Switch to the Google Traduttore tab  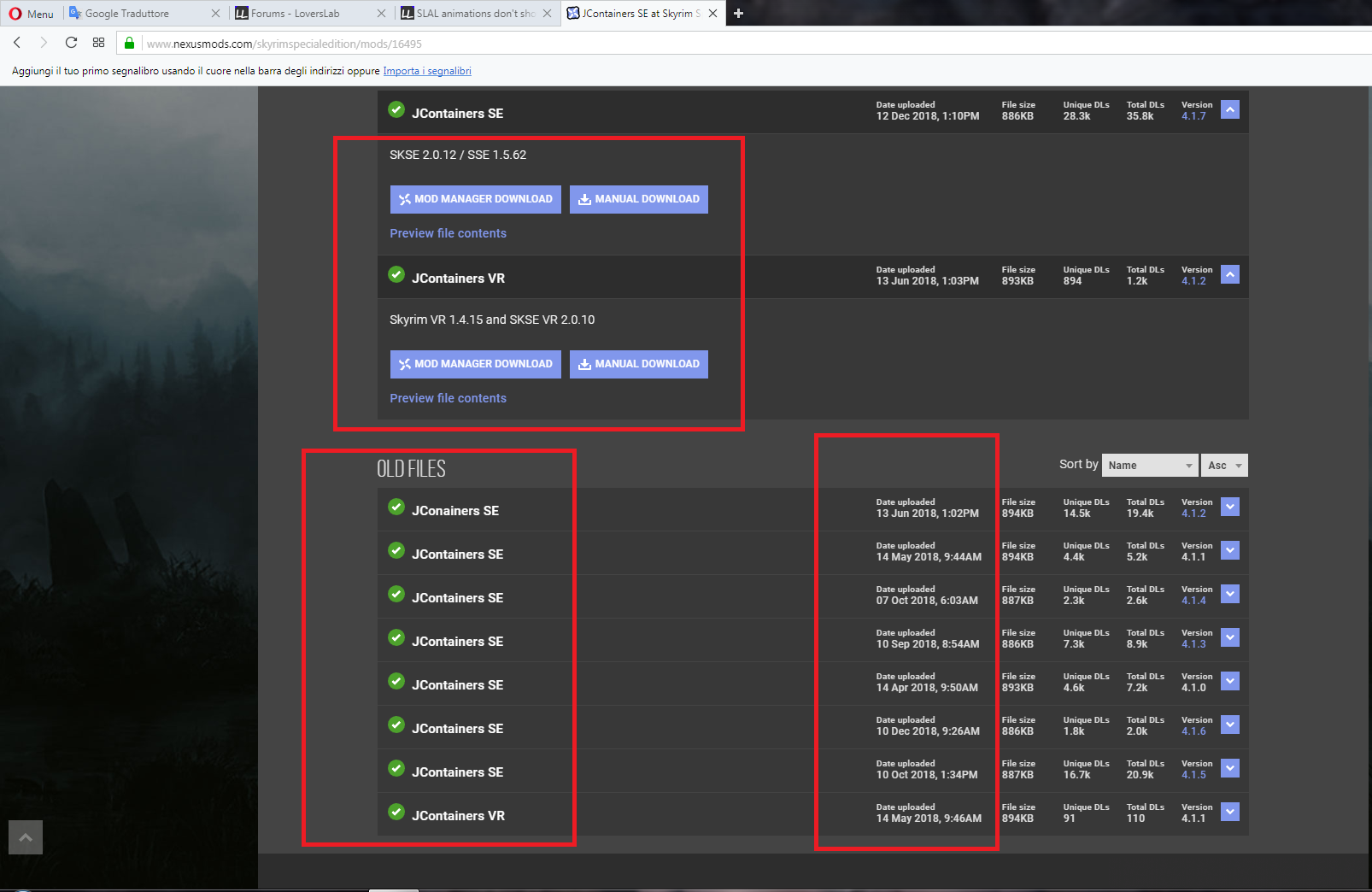[x=127, y=14]
